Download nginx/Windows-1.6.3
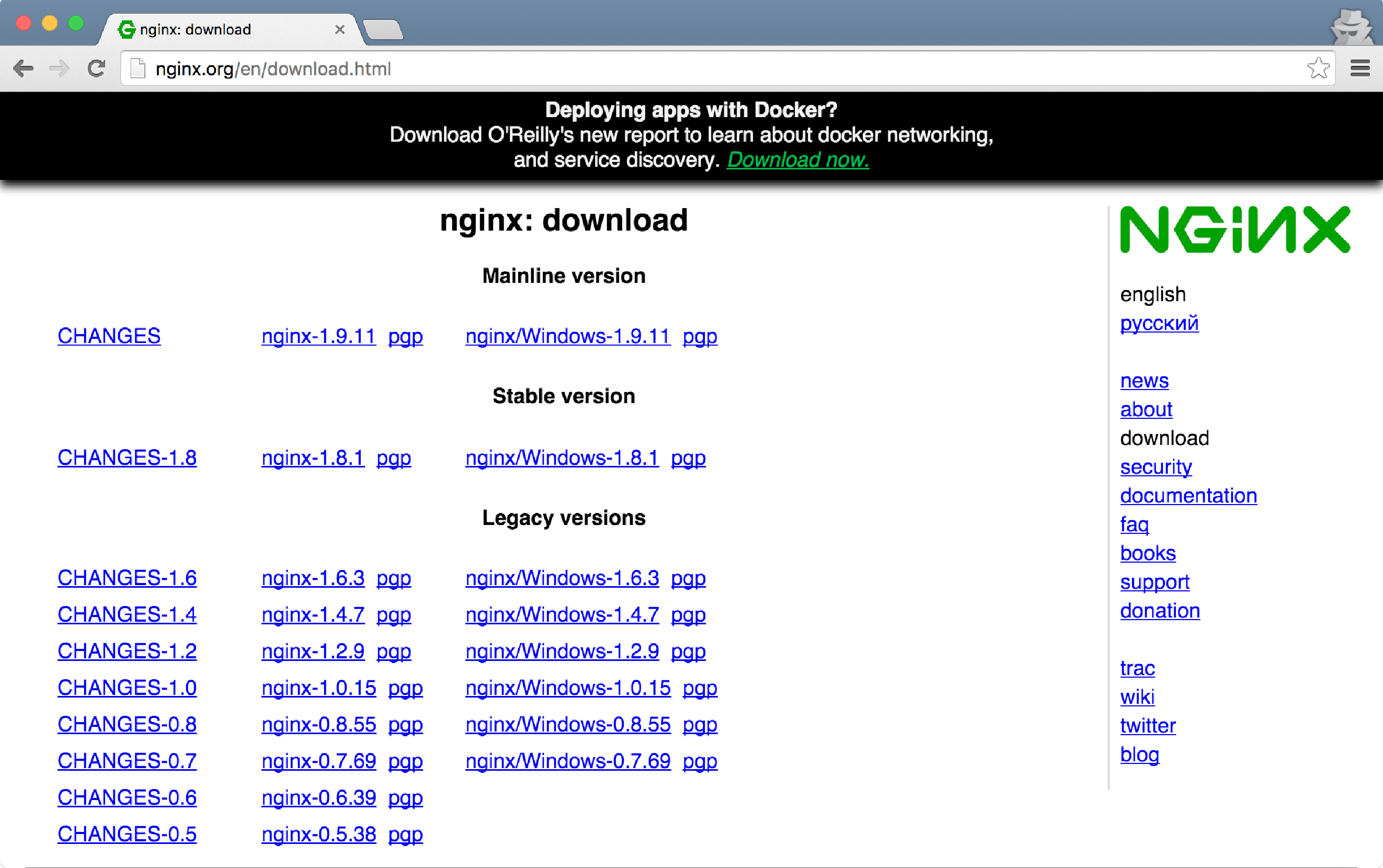The width and height of the screenshot is (1383, 868). coord(562,578)
